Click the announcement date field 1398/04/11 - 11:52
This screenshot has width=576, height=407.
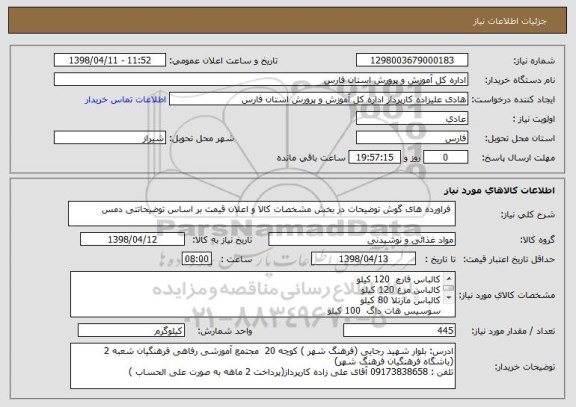tap(110, 60)
